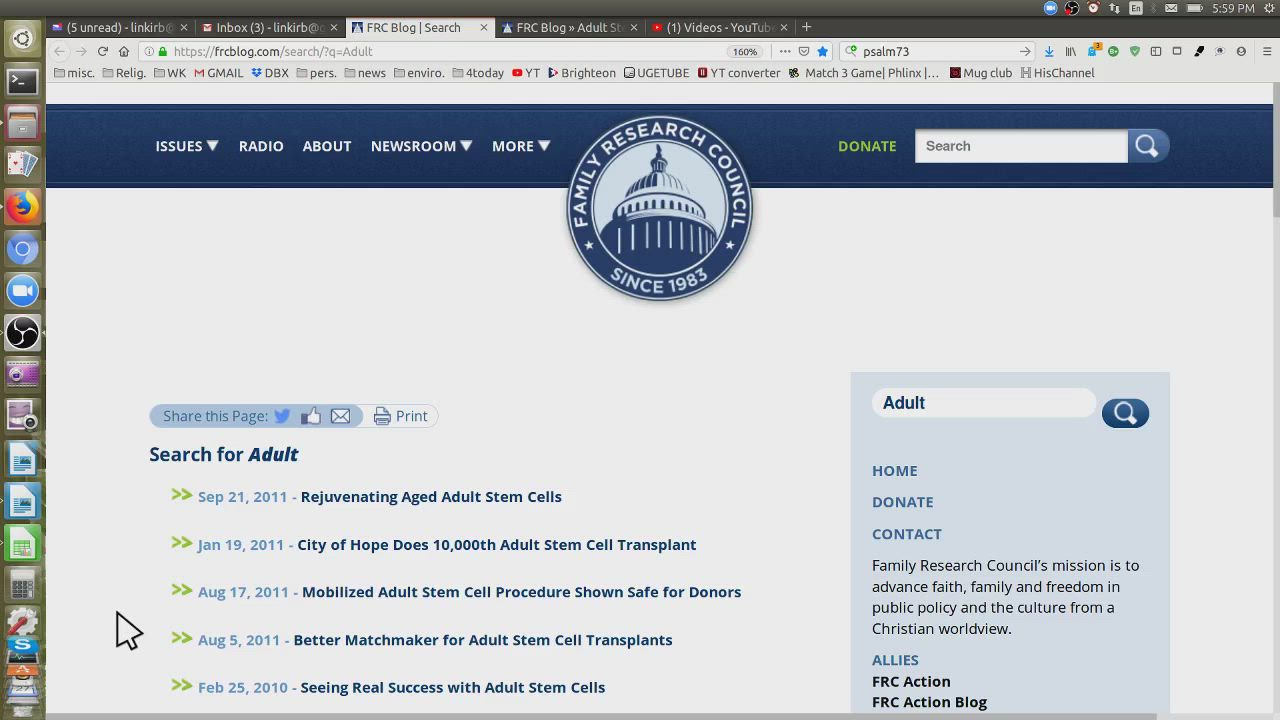This screenshot has height=720, width=1280.
Task: Open Rejuvenating Aged Adult Stem Cells article
Action: click(431, 497)
